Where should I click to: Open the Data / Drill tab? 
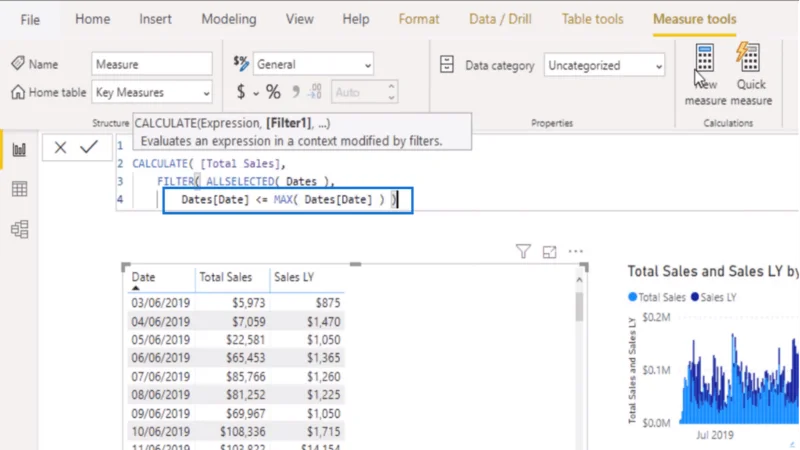[500, 19]
